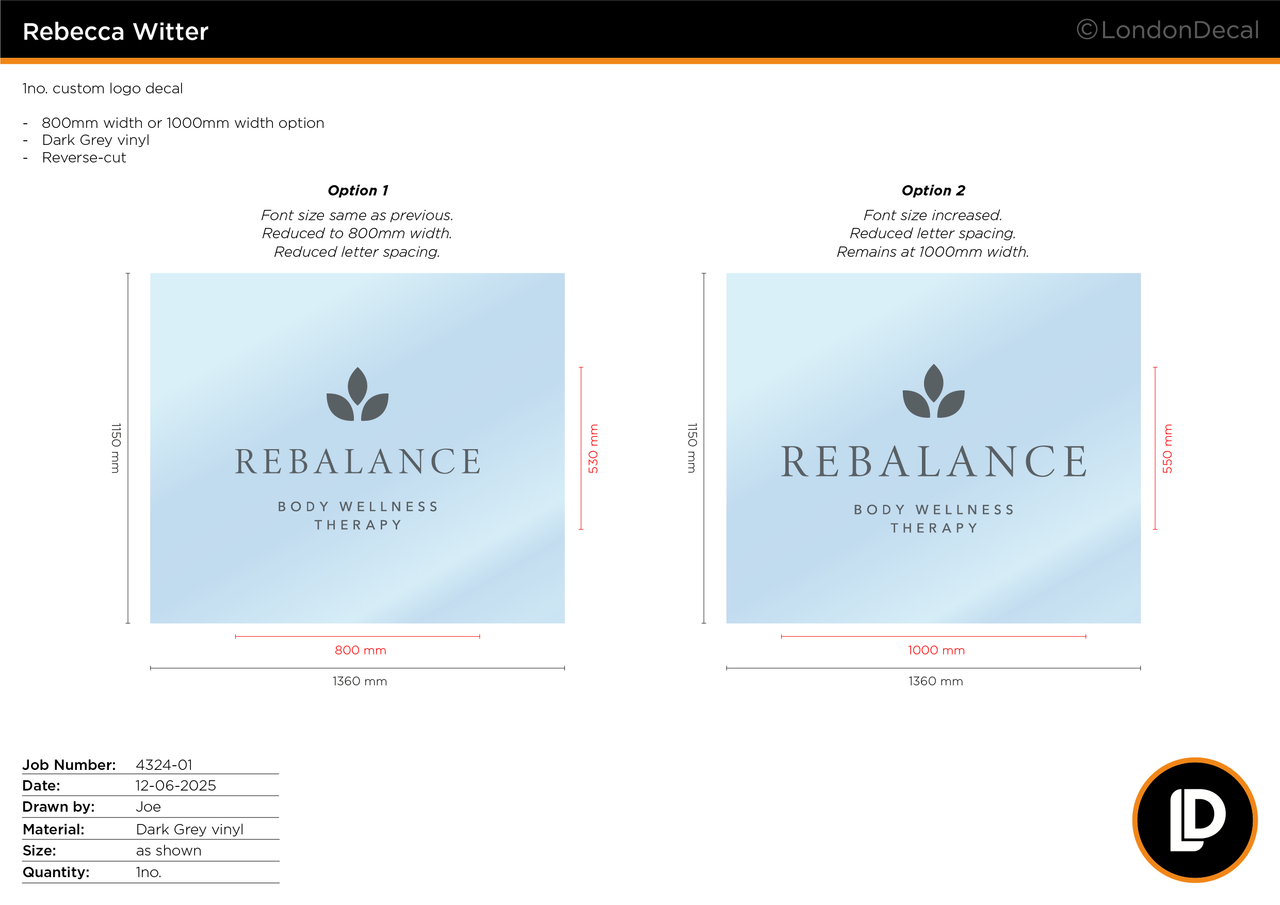This screenshot has height=905, width=1280.
Task: Select the leaf icon in Option 1
Action: [x=357, y=395]
